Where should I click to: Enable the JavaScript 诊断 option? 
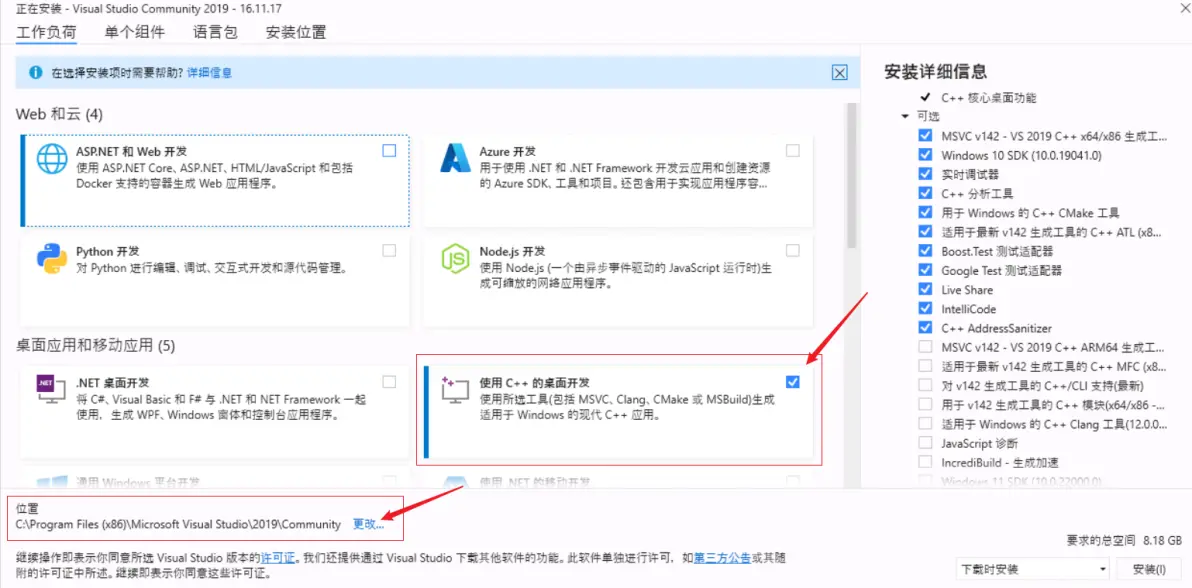(924, 443)
